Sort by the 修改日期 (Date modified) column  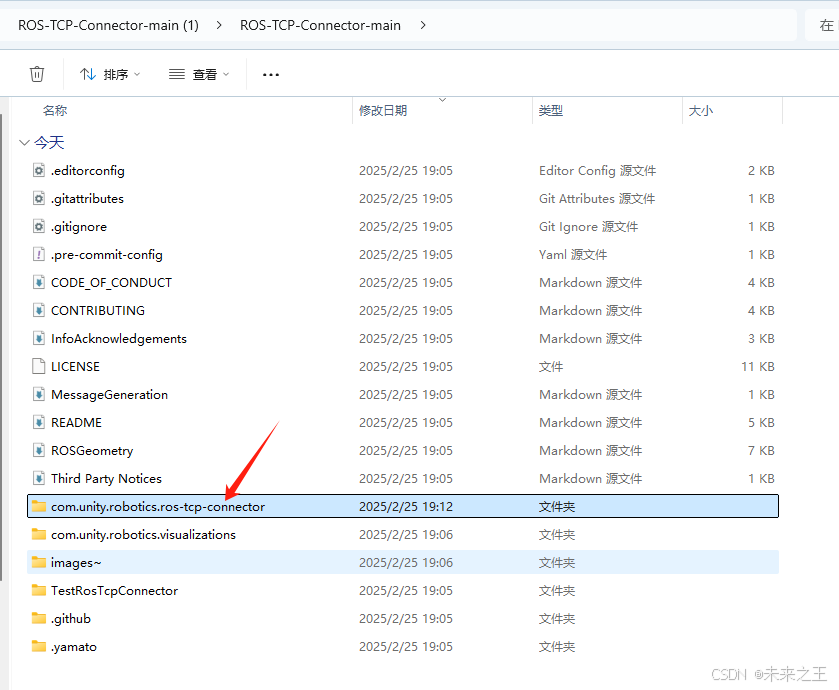(x=383, y=111)
